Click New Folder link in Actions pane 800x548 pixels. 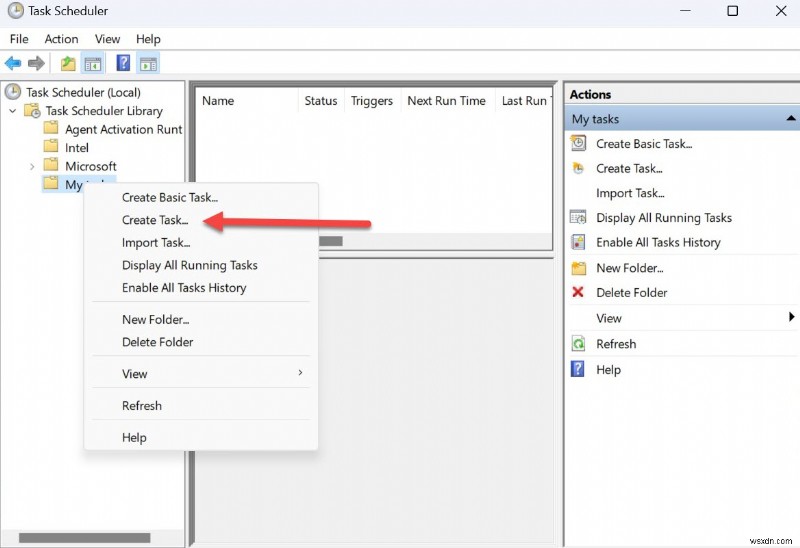(x=630, y=268)
